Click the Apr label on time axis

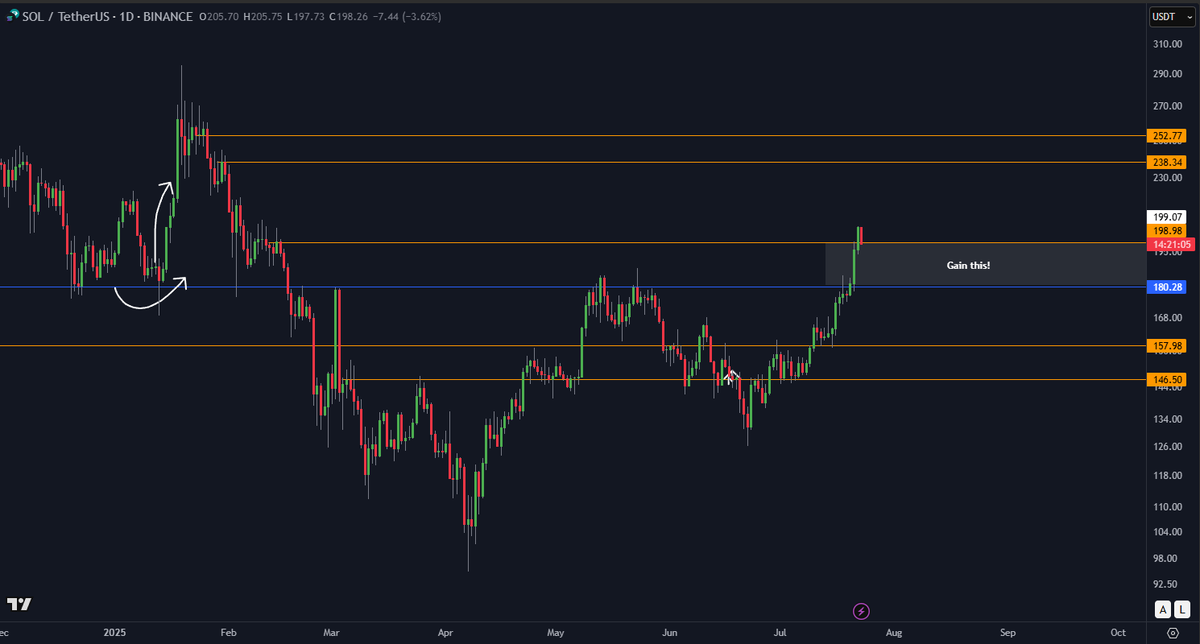[x=446, y=633]
